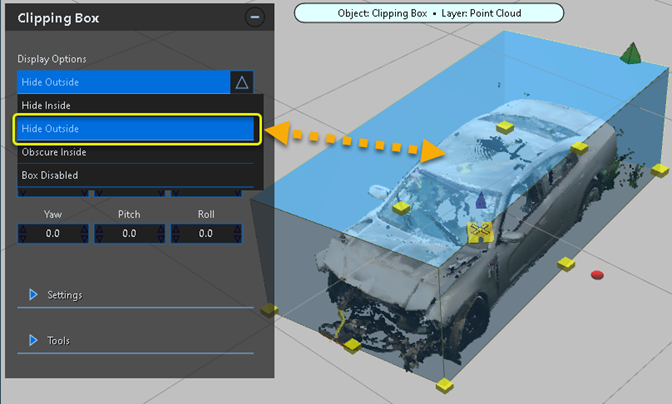672x404 pixels.
Task: Click yellow handle at bottom edge near bumper
Action: (x=352, y=346)
